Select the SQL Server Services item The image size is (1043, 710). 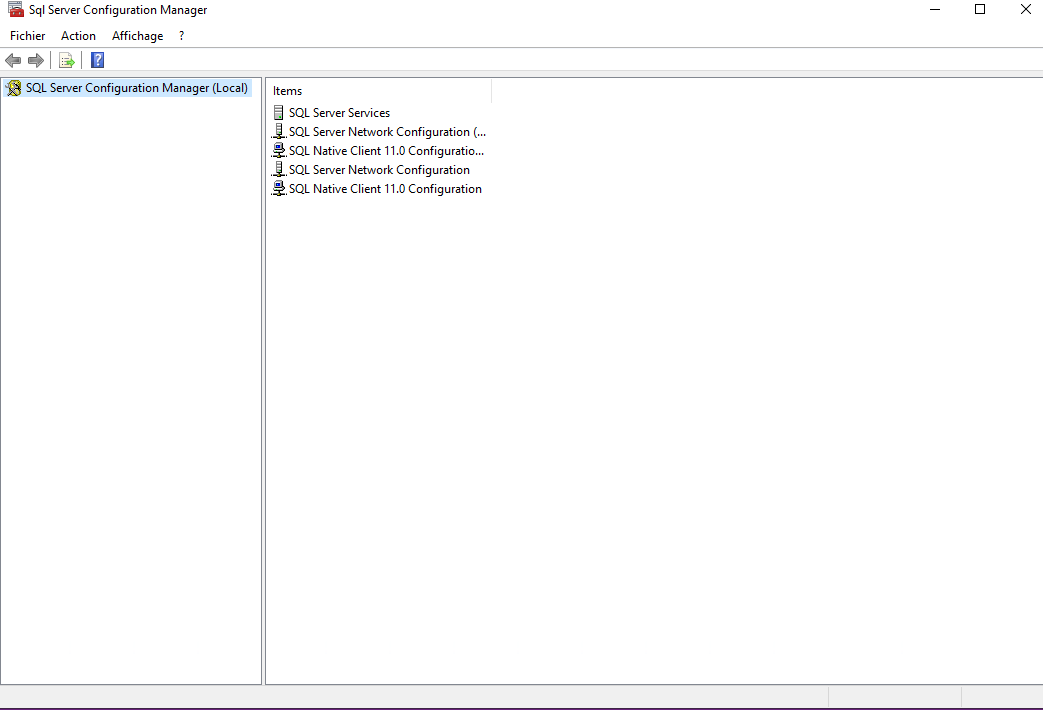pyautogui.click(x=339, y=112)
